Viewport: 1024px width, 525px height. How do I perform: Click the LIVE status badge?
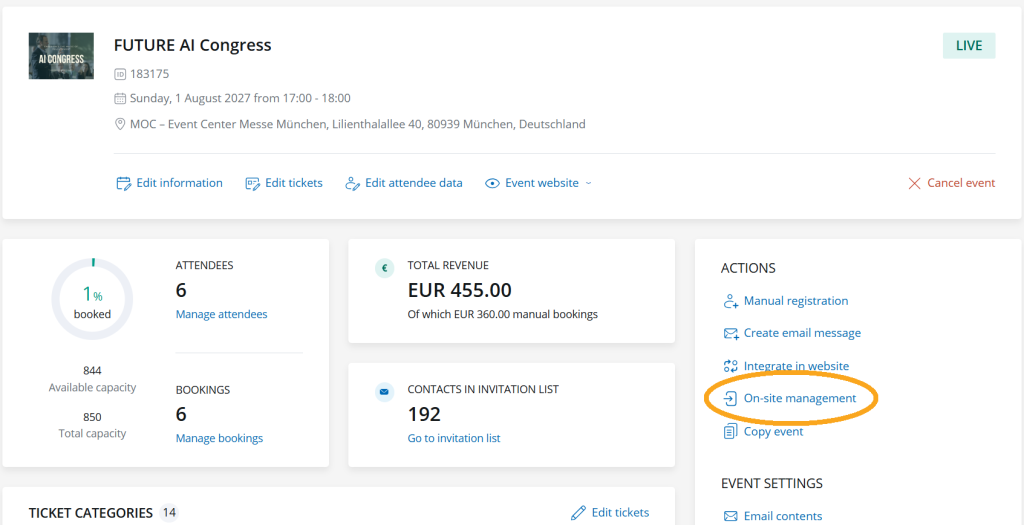(968, 46)
